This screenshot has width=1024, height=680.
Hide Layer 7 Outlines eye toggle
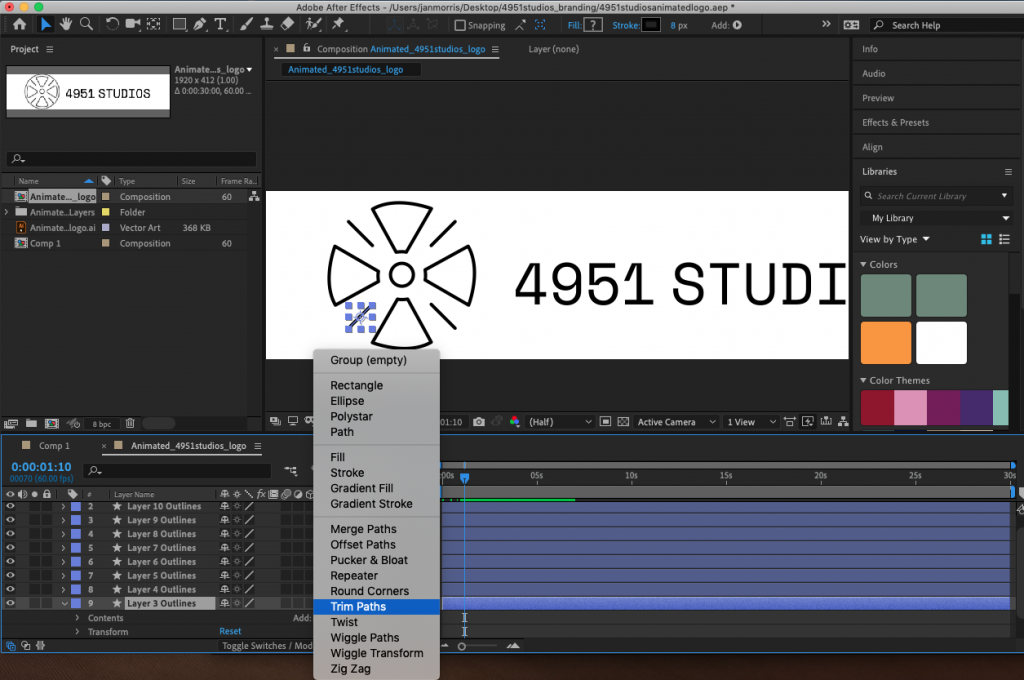click(10, 547)
